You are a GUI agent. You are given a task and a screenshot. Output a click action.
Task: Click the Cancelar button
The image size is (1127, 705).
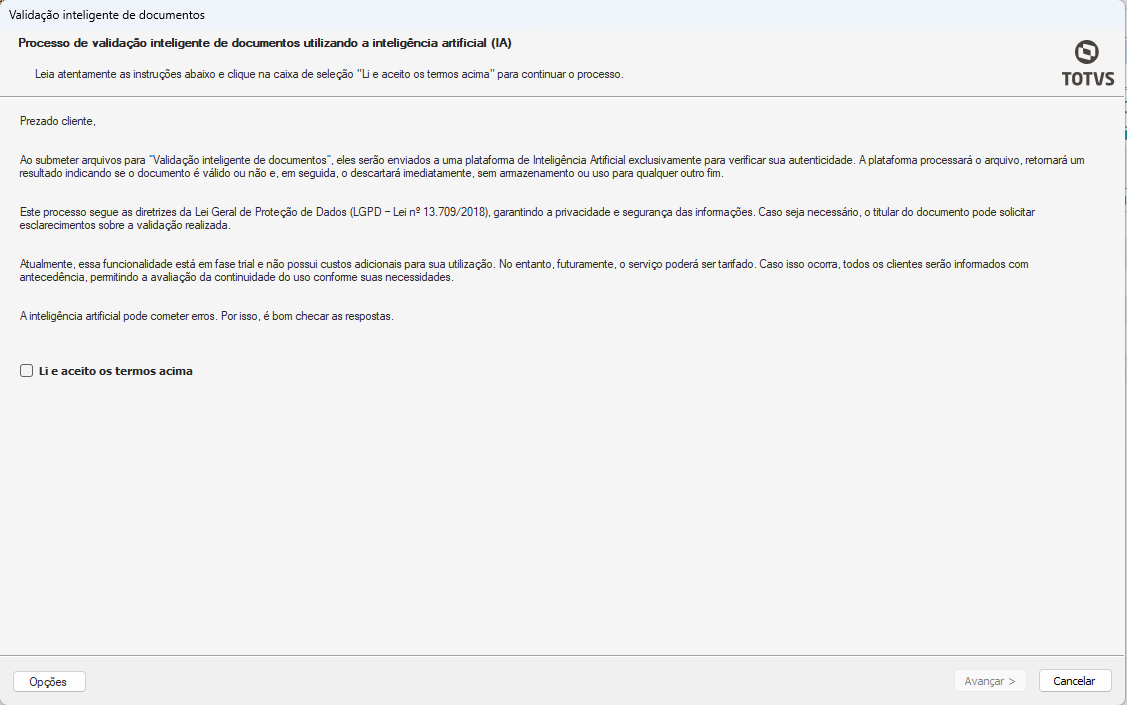pos(1075,681)
